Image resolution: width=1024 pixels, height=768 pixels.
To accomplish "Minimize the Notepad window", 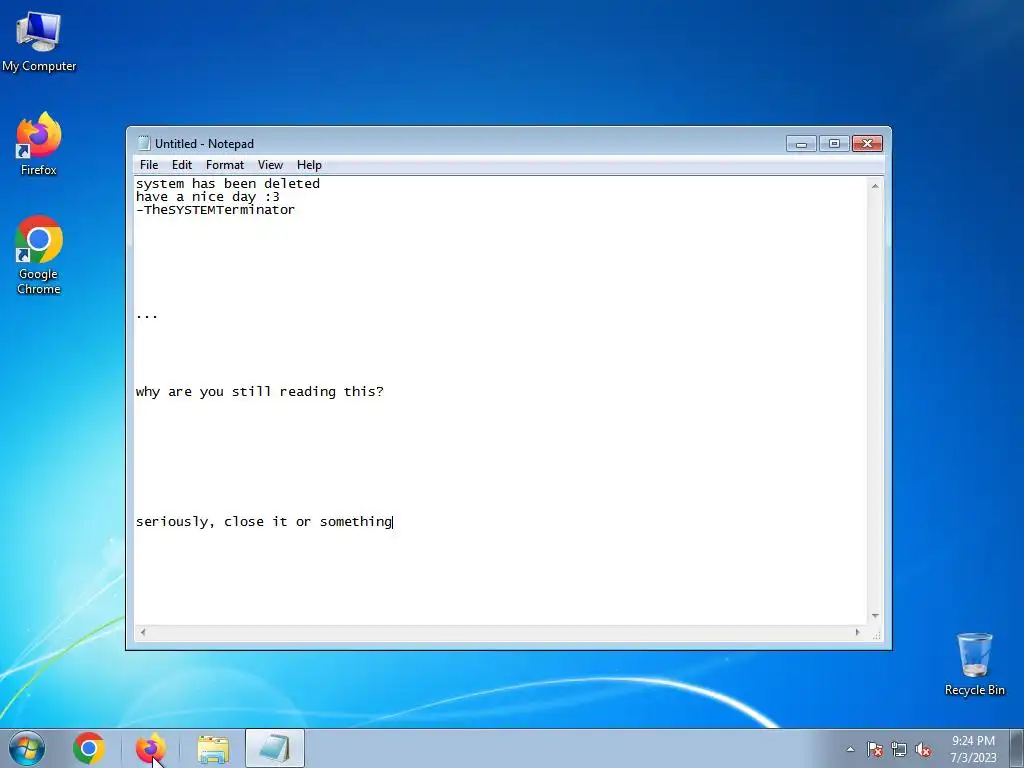I will (x=801, y=143).
